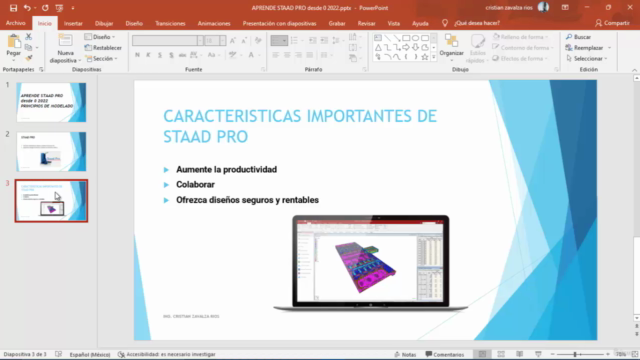This screenshot has width=640, height=360.
Task: Switch to slide sorter view
Action: 501,354
